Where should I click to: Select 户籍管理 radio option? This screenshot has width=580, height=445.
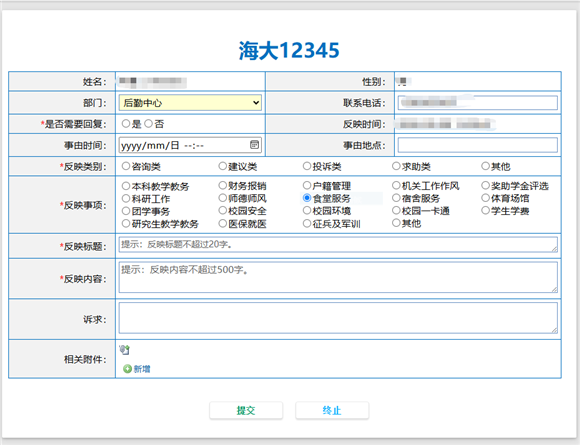[x=307, y=185]
